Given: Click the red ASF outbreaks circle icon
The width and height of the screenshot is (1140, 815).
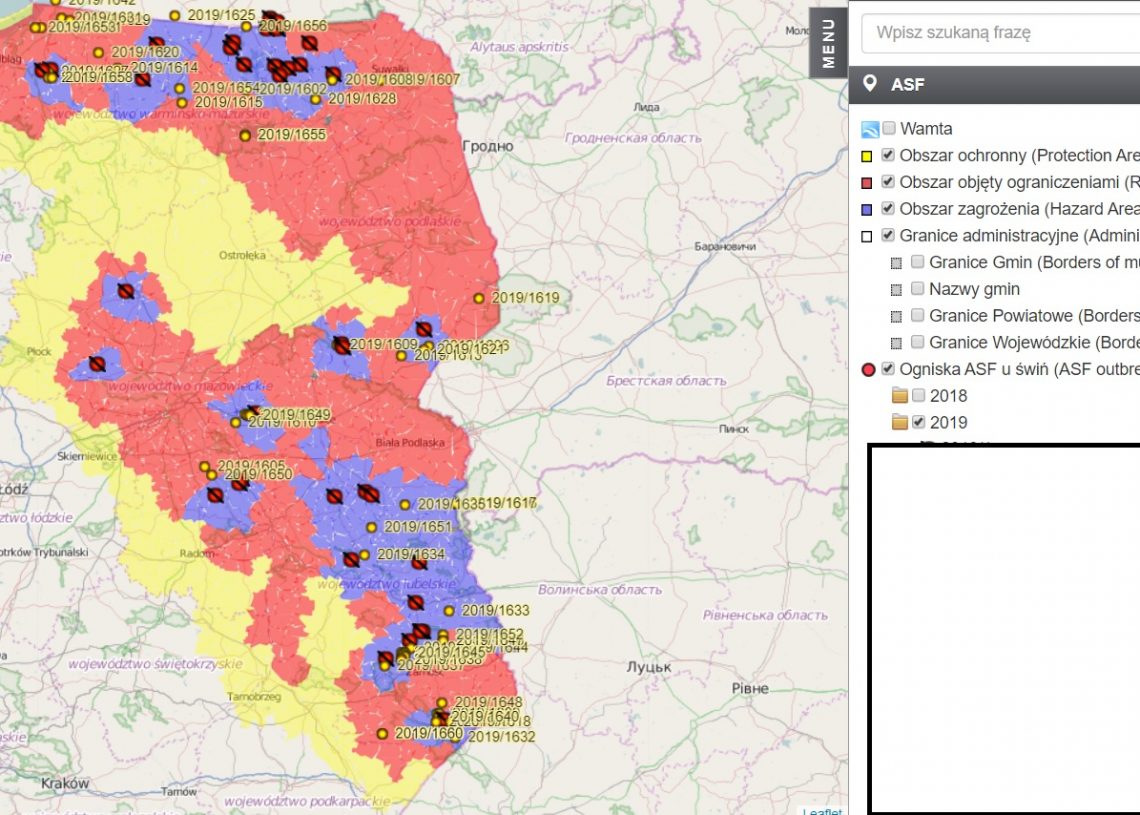Looking at the screenshot, I should click(868, 370).
